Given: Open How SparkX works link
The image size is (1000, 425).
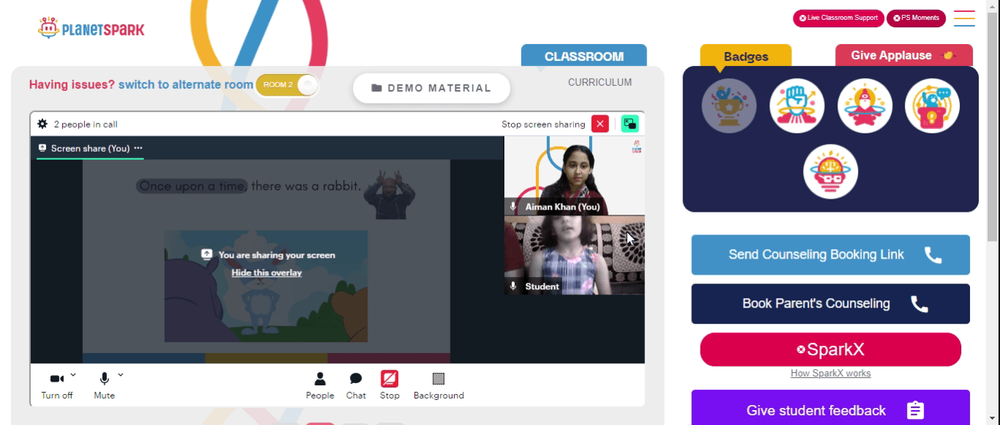Looking at the screenshot, I should point(830,373).
